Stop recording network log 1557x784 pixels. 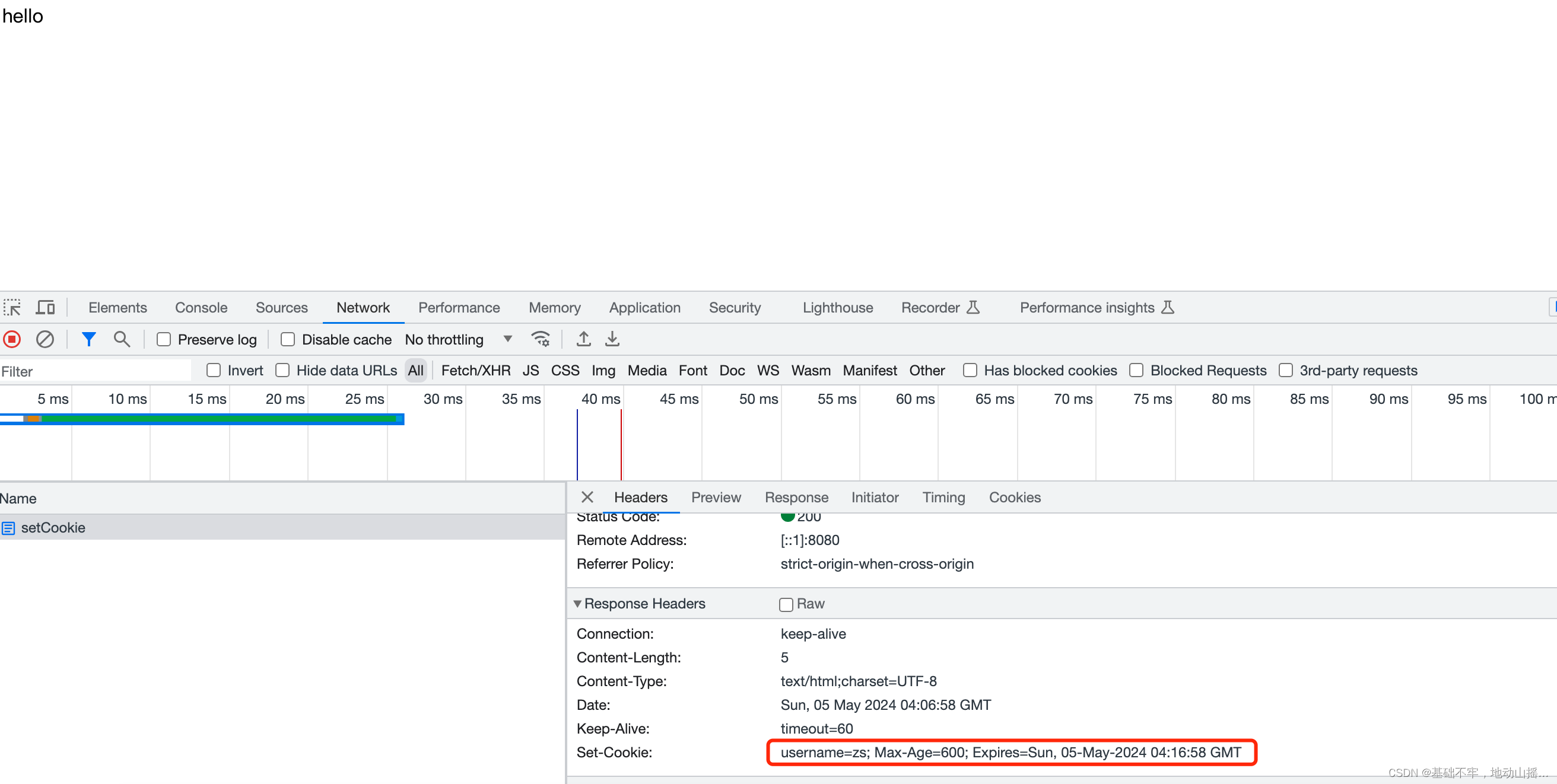[12, 339]
